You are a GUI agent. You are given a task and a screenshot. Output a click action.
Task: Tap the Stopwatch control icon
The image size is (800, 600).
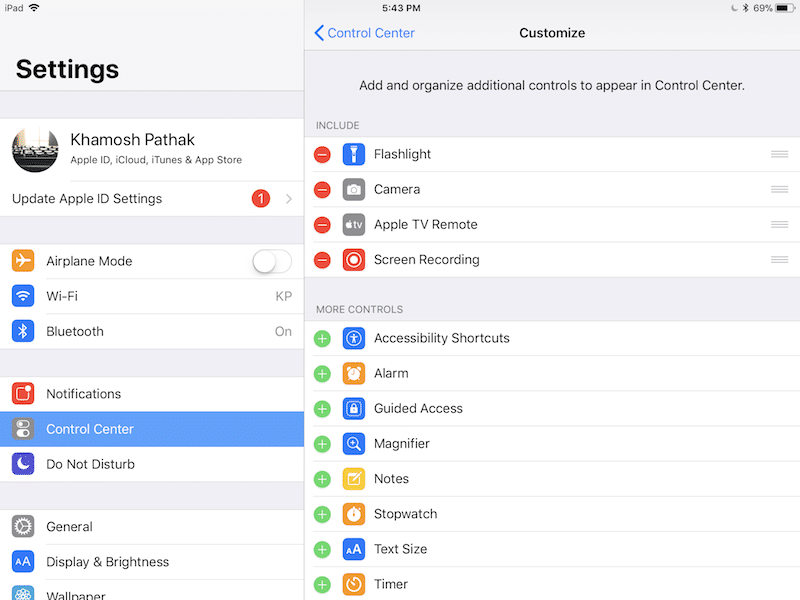354,514
